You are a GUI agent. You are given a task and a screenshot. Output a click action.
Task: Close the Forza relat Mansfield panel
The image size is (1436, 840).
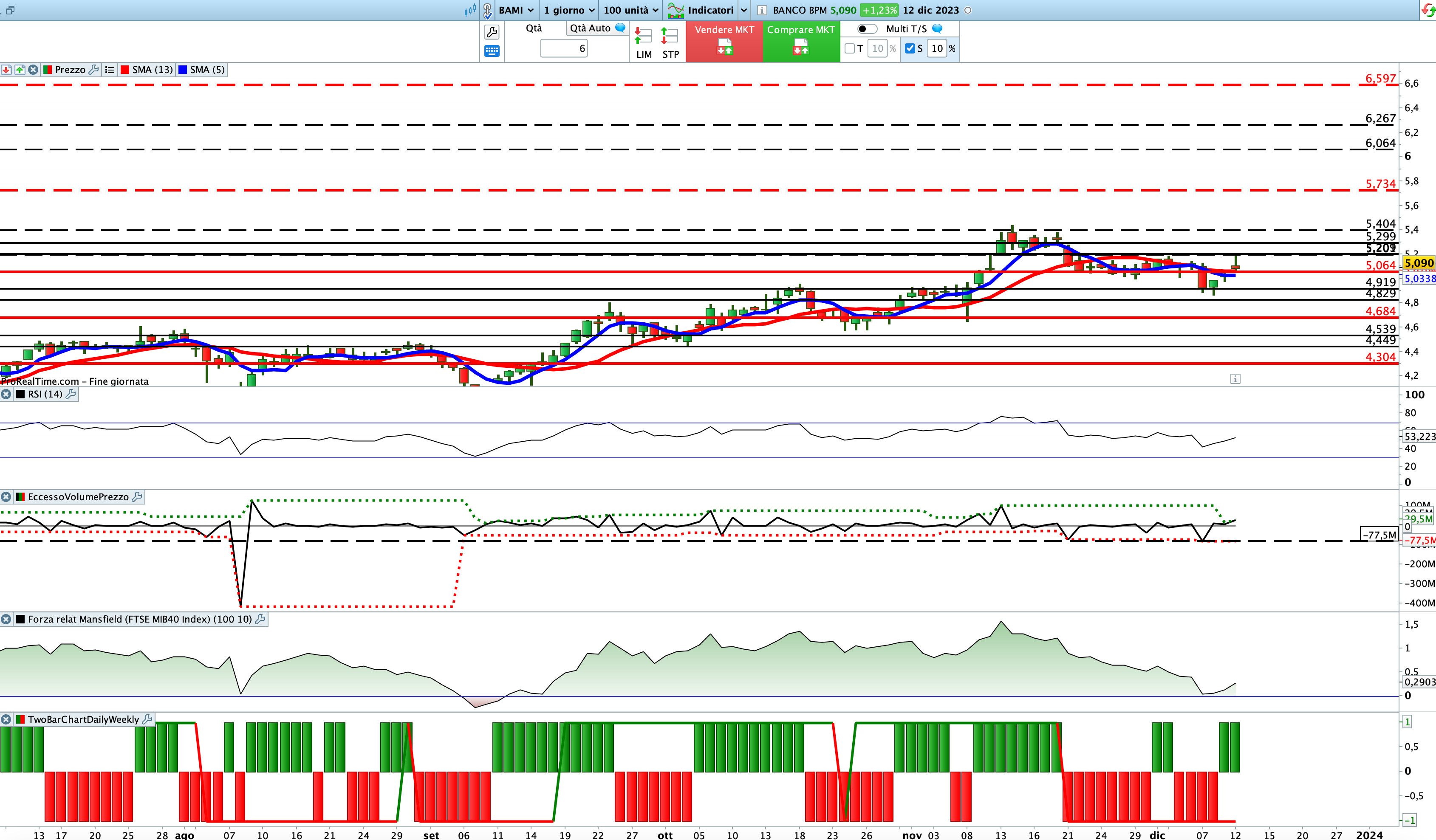(6, 619)
